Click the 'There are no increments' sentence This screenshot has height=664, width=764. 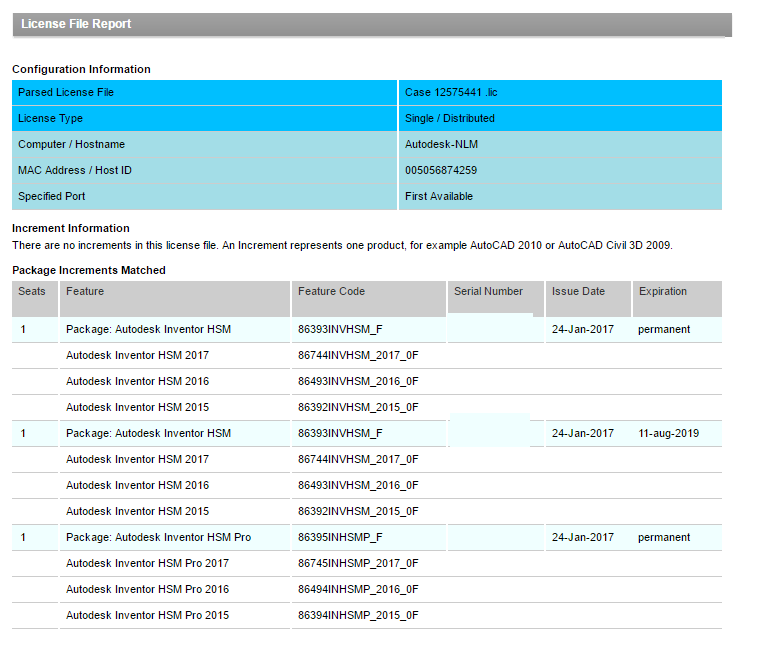pyautogui.click(x=342, y=245)
